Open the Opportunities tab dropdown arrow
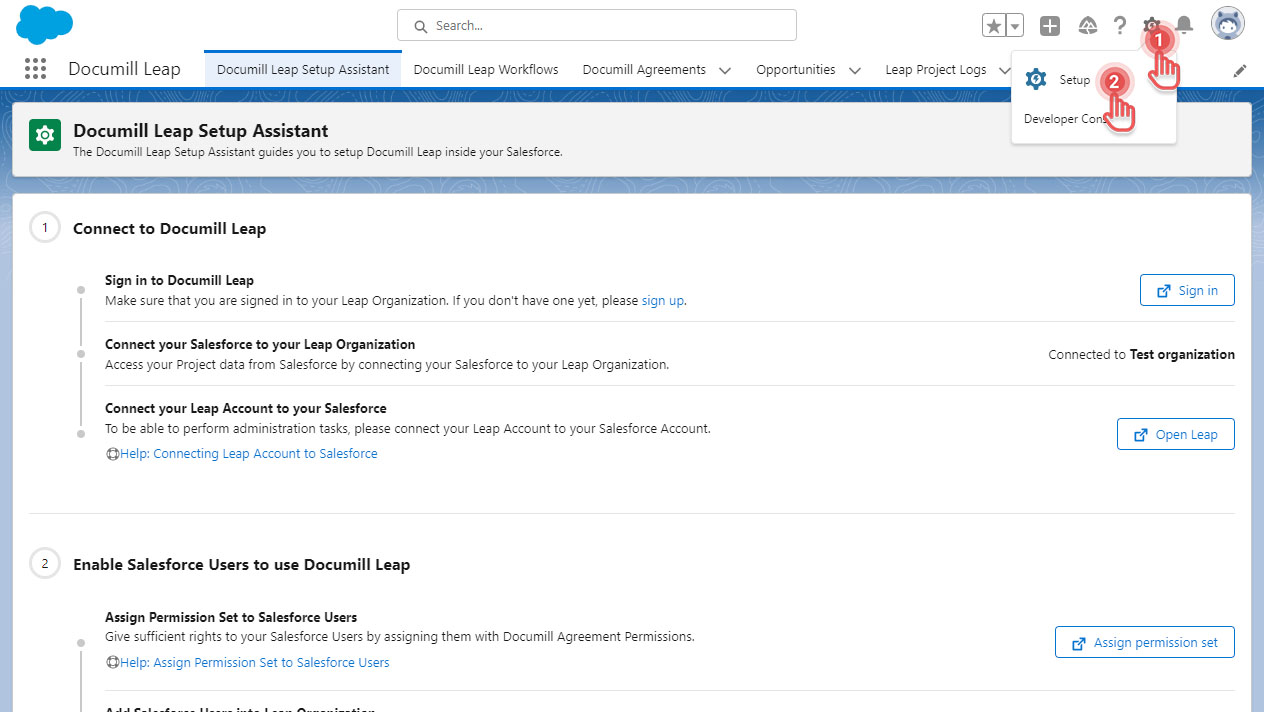This screenshot has height=712, width=1264. [x=855, y=70]
